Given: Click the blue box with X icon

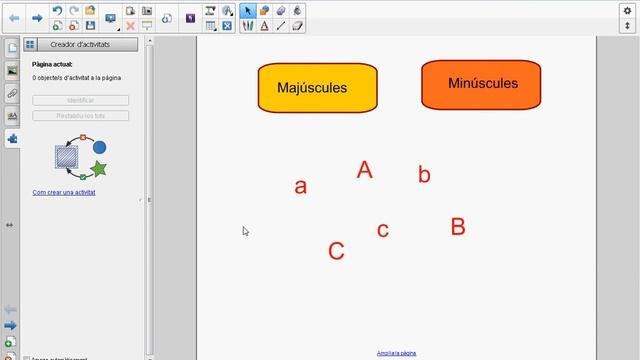Looking at the screenshot, I should coord(227,26).
